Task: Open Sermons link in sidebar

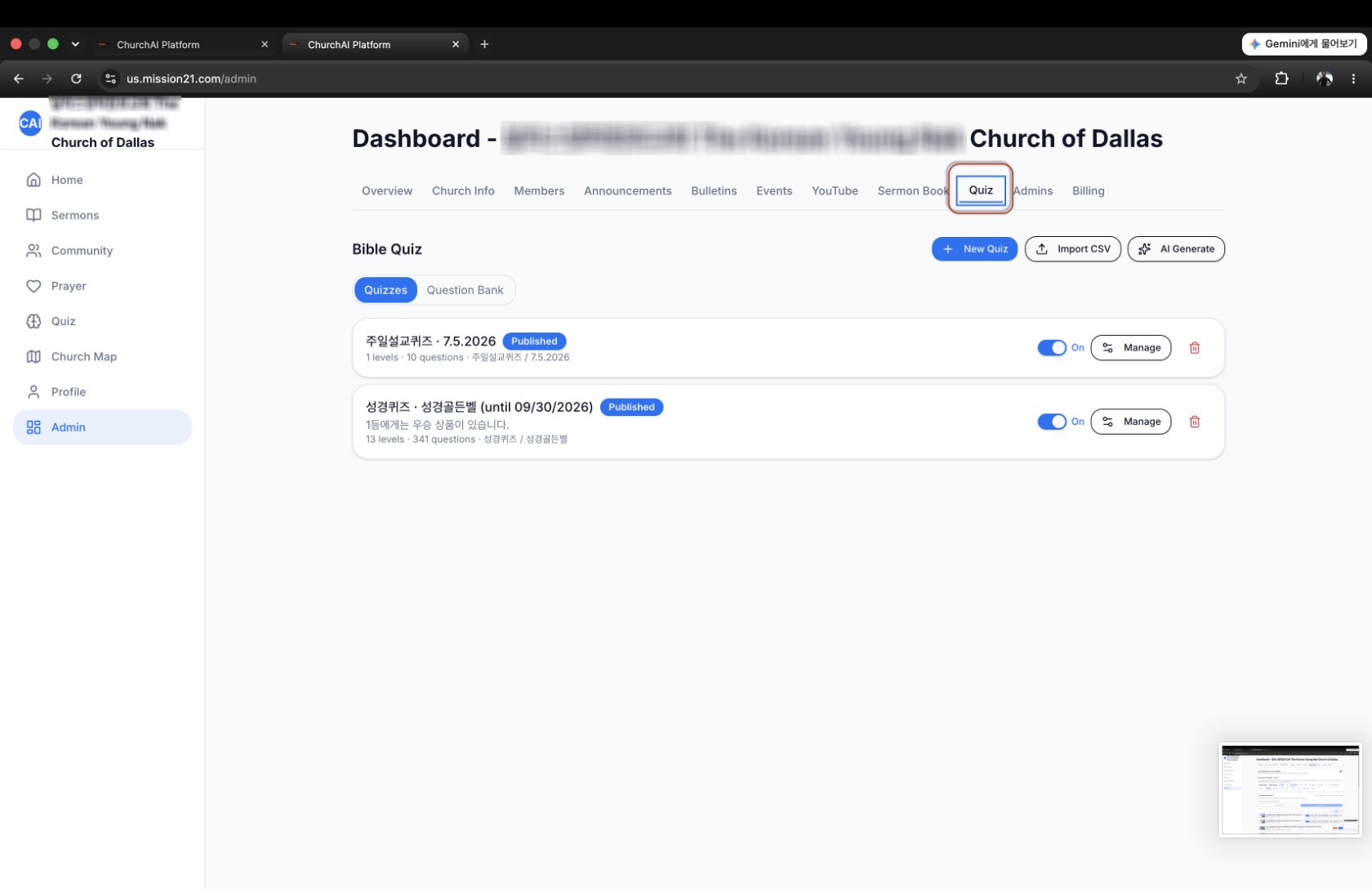Action: click(x=75, y=215)
